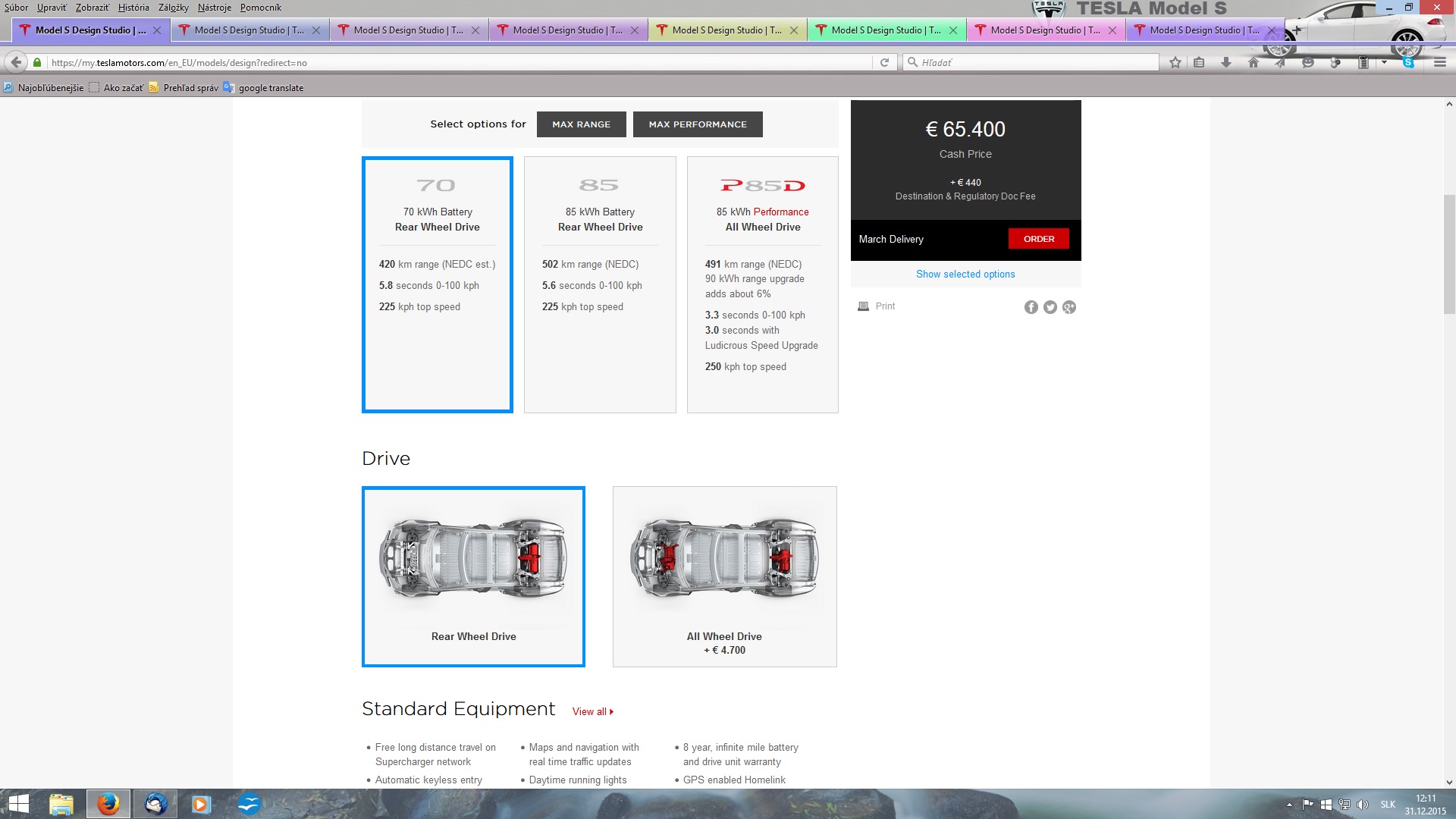Viewport: 1456px width, 819px height.
Task: Choose All Wheel Drive for € 4.700
Action: click(725, 576)
